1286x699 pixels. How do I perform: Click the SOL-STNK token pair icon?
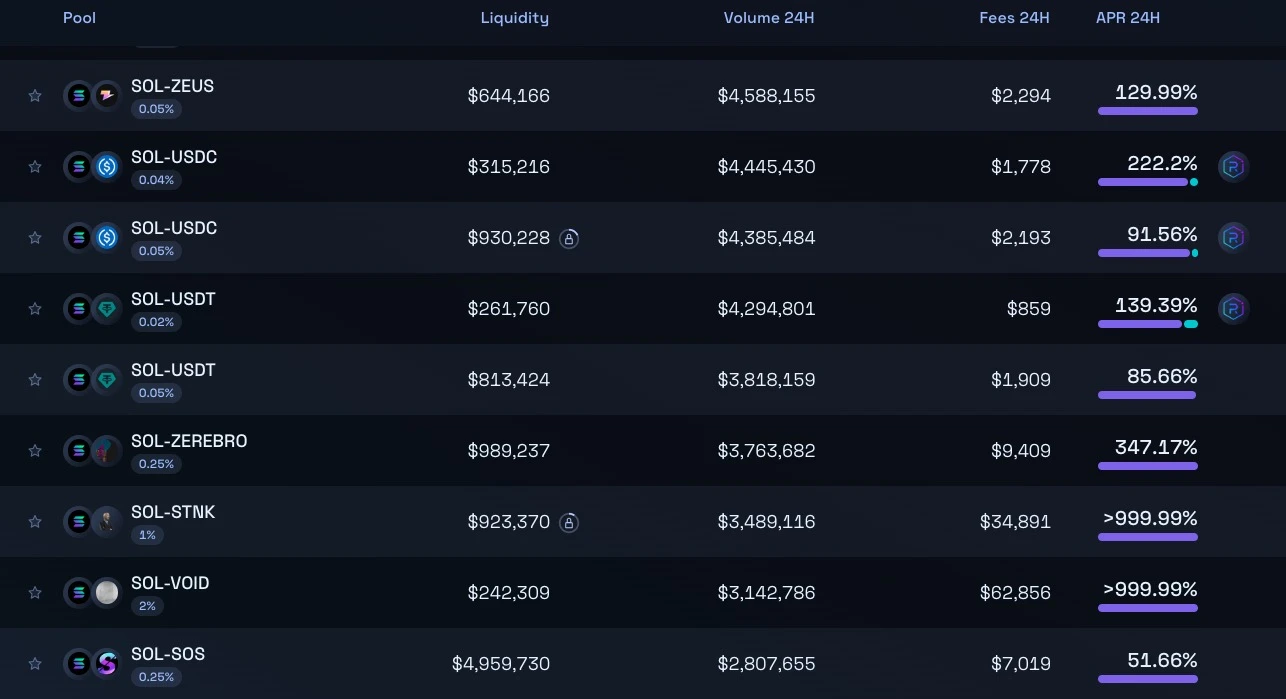click(x=92, y=522)
